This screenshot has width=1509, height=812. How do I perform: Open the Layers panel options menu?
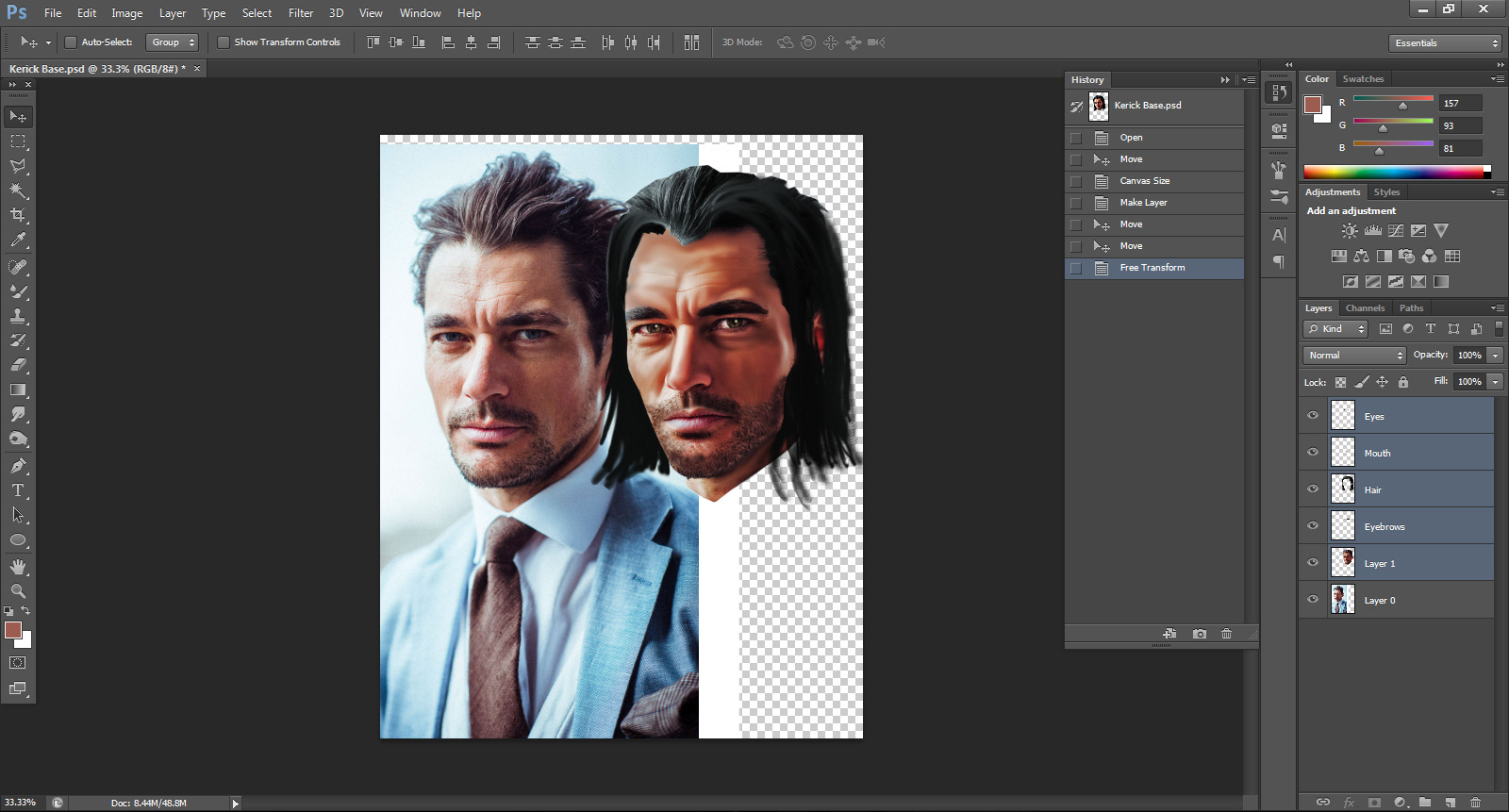[1497, 308]
